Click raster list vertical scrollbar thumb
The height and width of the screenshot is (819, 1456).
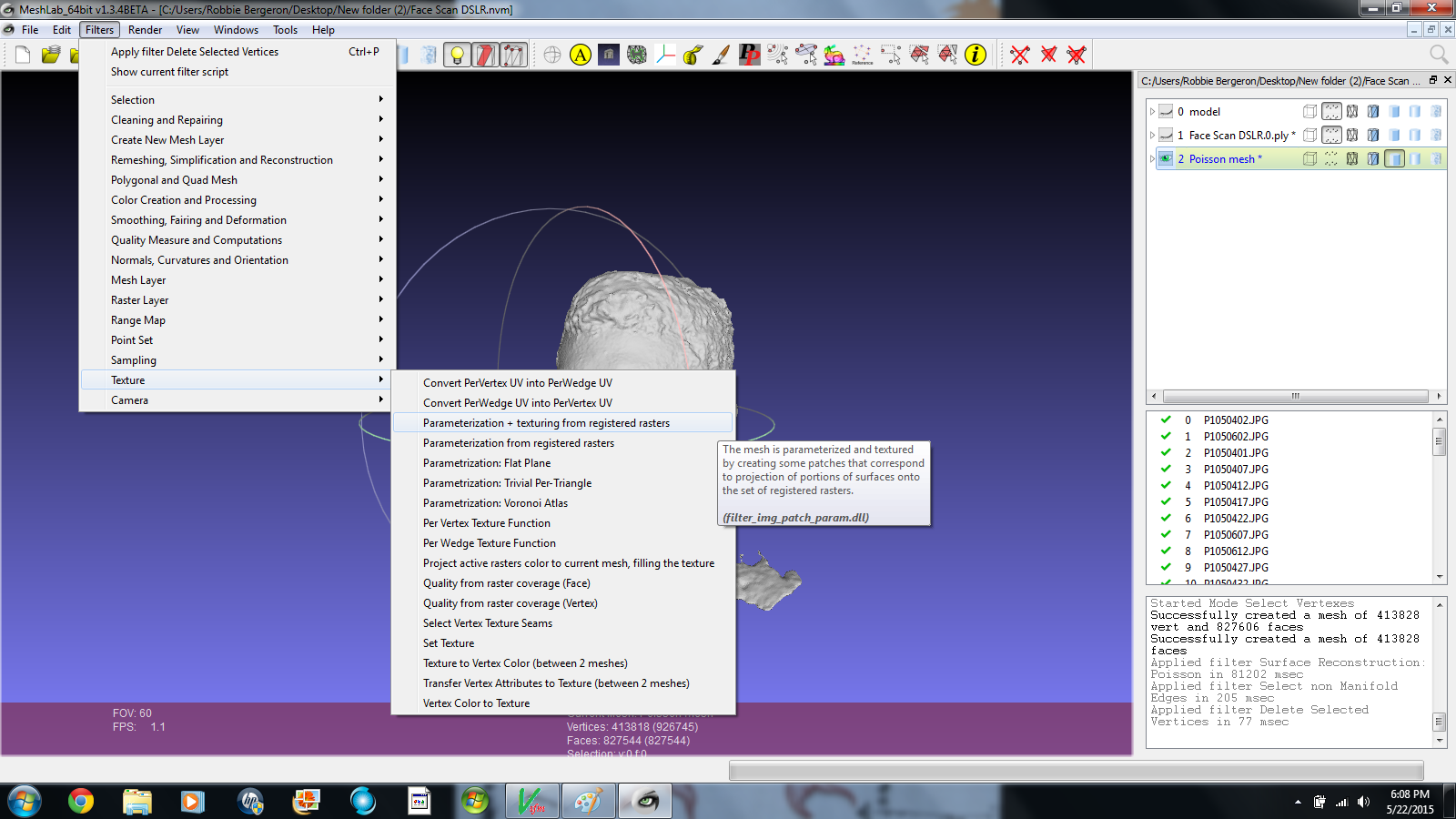[1440, 443]
